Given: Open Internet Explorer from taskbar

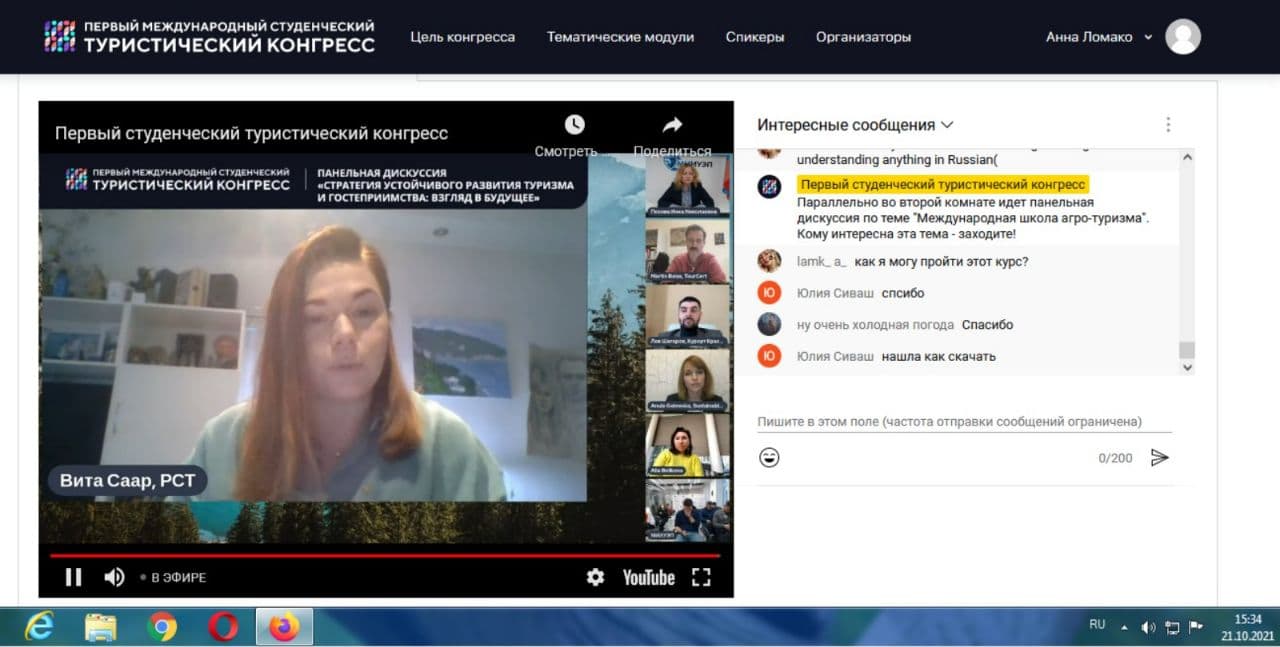Looking at the screenshot, I should coord(40,627).
